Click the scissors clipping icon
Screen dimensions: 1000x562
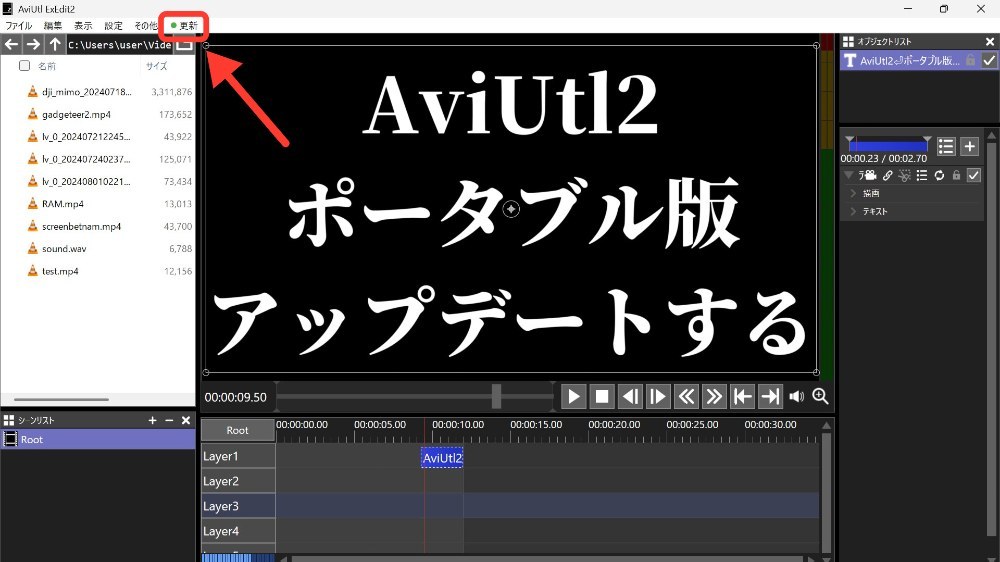904,175
